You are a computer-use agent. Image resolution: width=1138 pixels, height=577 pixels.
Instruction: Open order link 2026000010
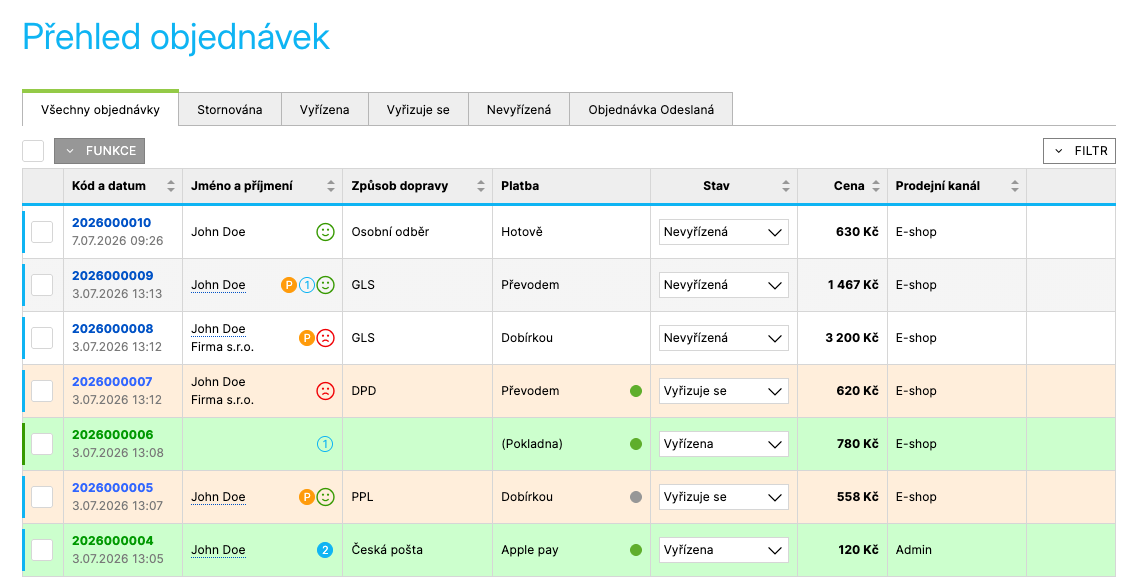click(112, 223)
